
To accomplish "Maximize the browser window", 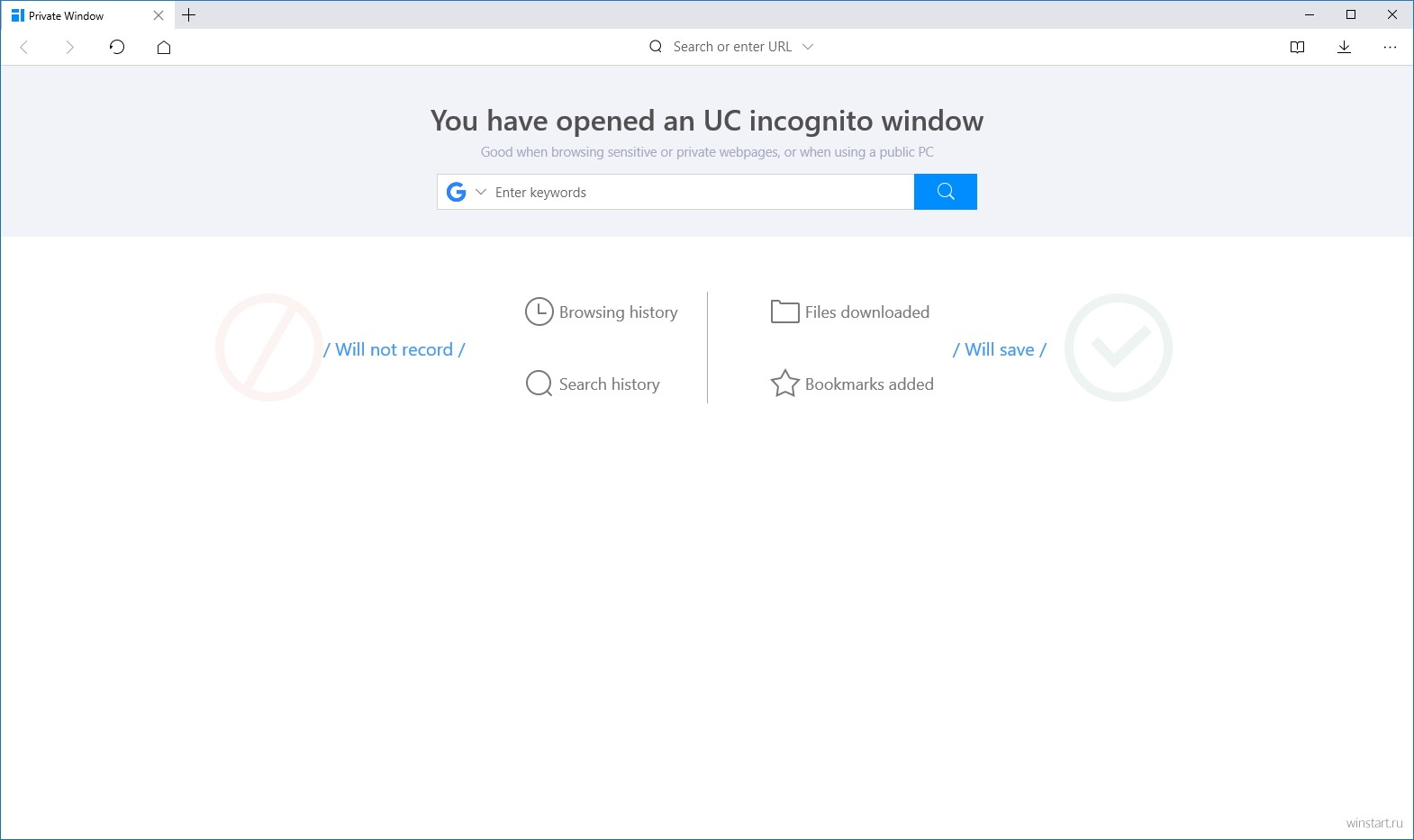I will (x=1351, y=14).
